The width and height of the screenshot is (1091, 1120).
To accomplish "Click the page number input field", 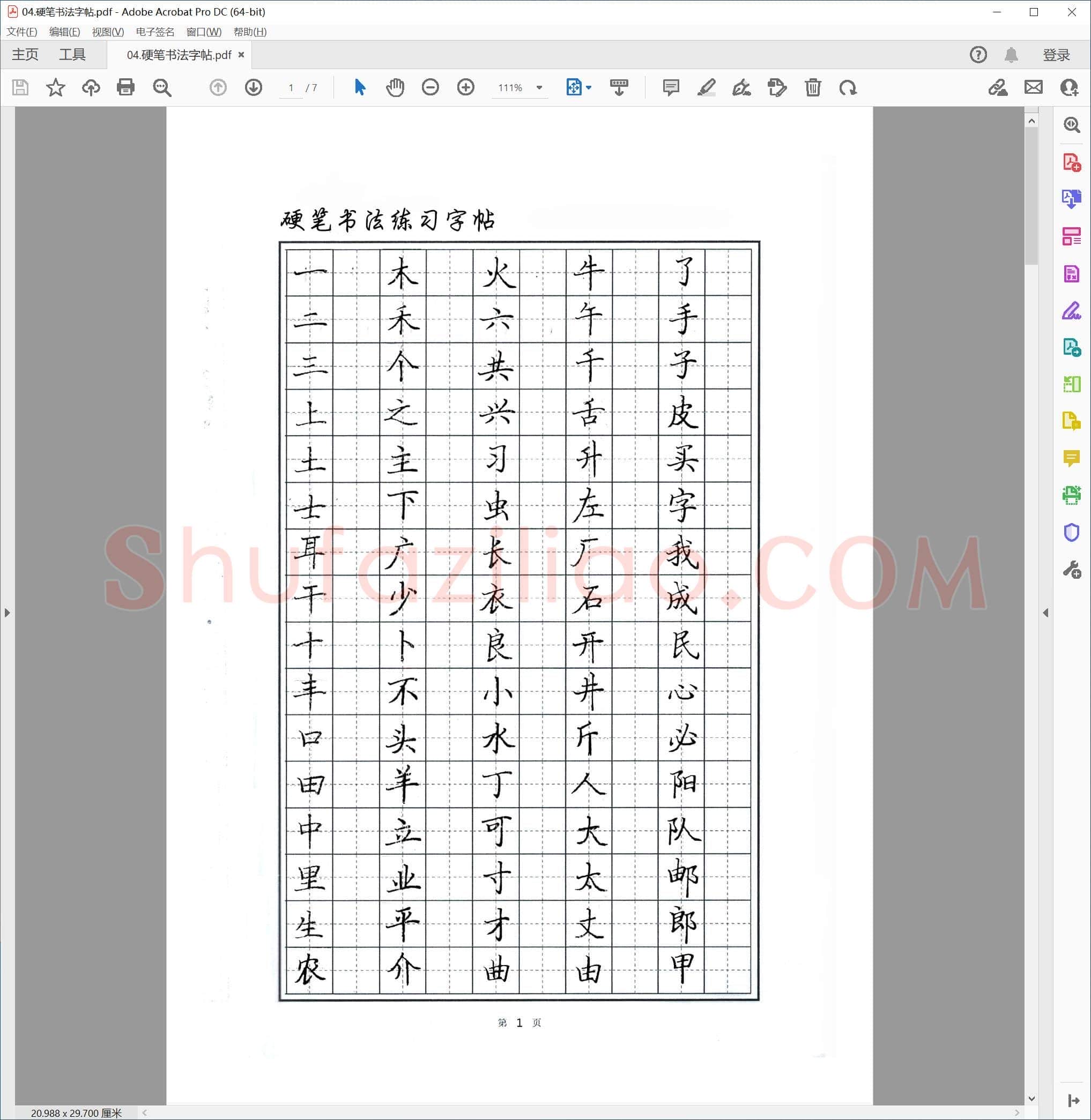I will tap(291, 88).
